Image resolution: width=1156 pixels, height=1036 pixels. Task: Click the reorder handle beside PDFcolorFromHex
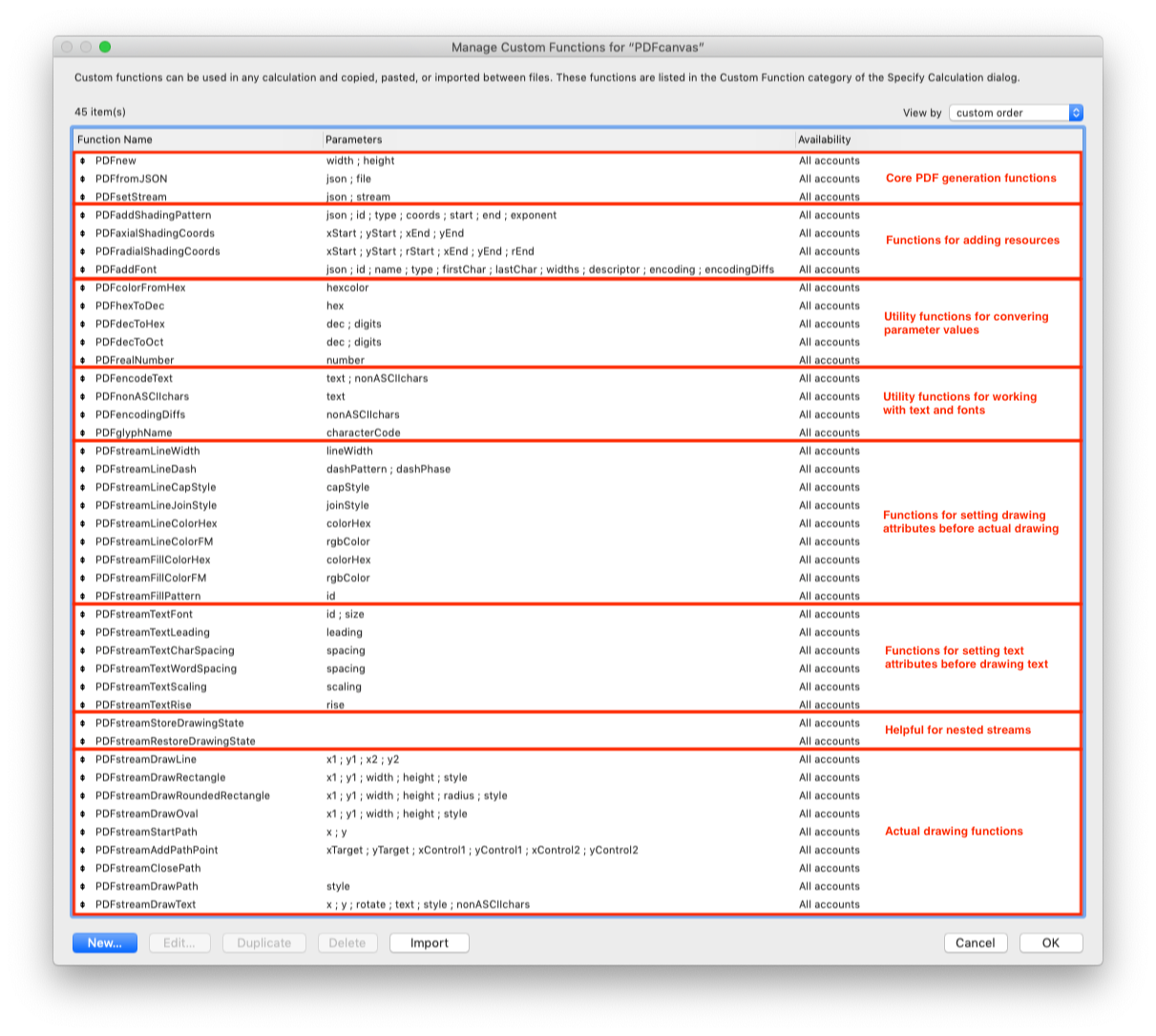coord(83,287)
